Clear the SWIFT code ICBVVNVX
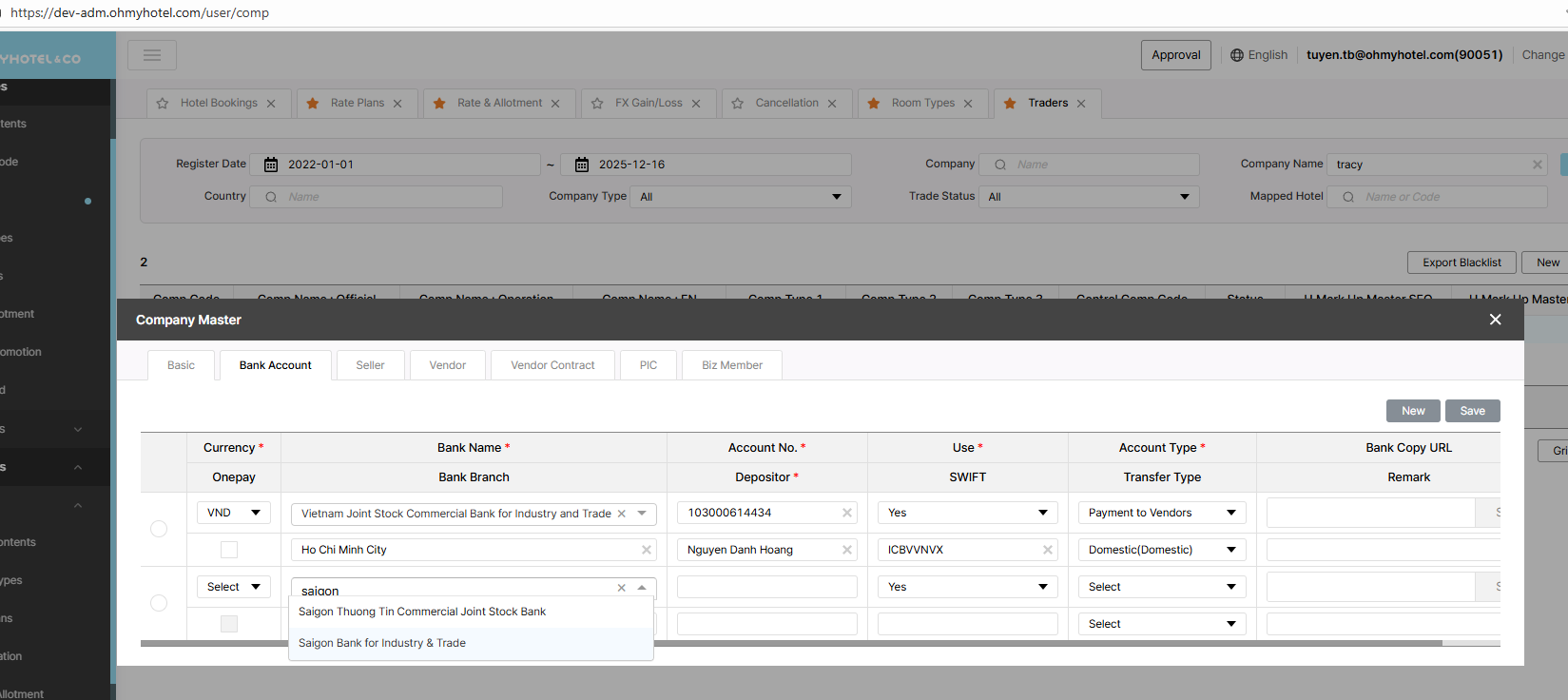Screen dimensions: 1568x700 [x=1047, y=550]
